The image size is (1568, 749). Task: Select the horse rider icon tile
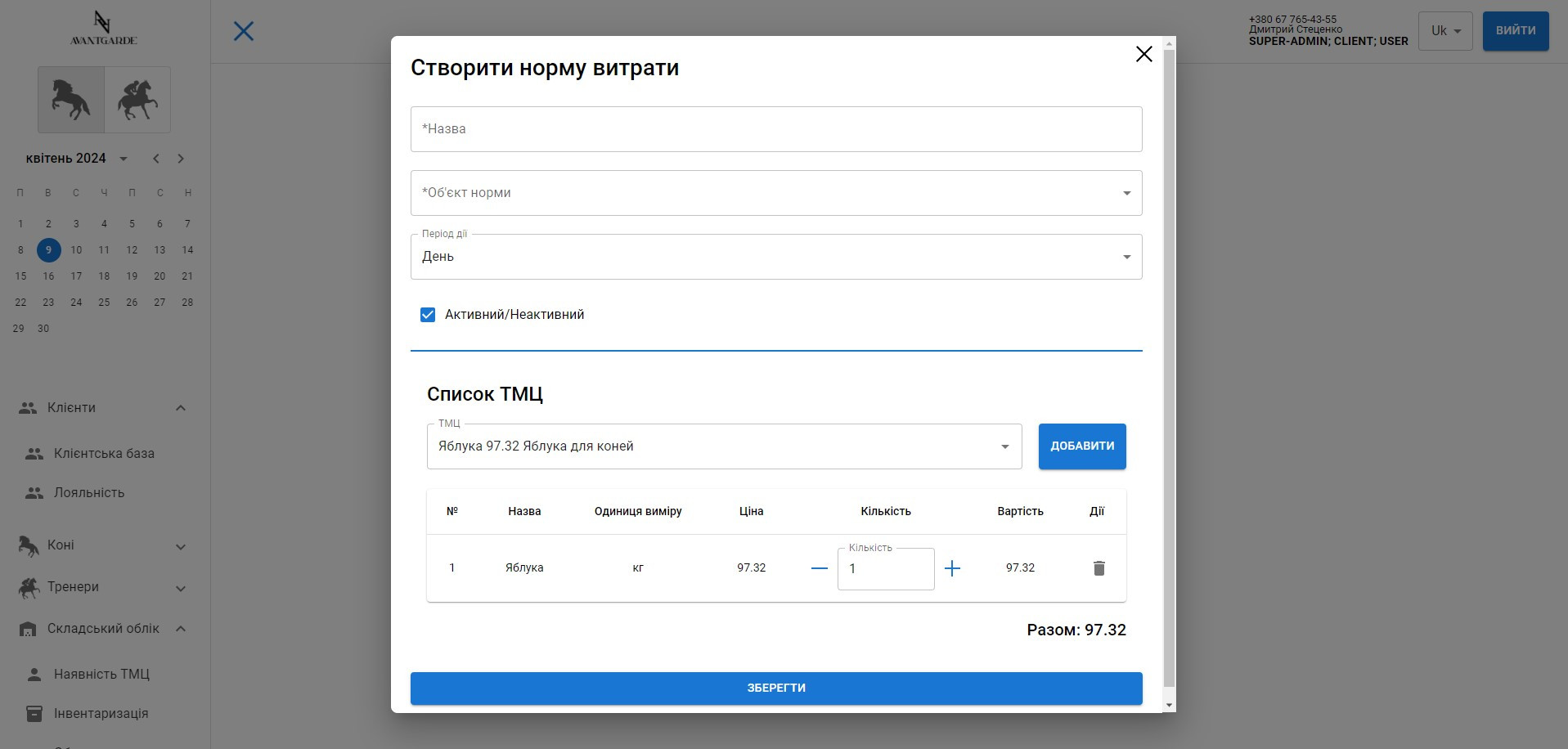[x=137, y=100]
